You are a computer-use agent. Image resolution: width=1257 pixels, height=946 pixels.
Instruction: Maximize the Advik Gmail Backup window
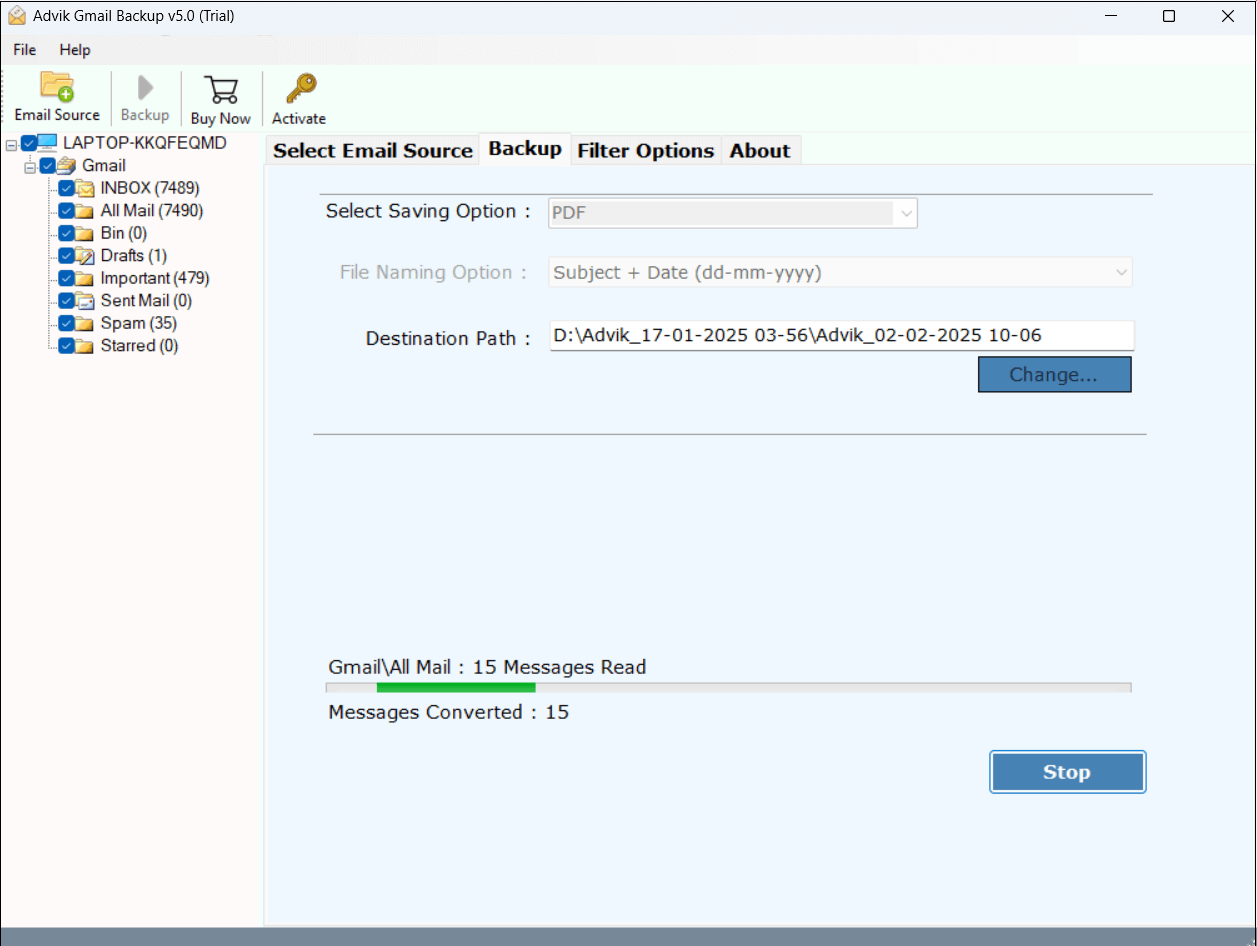(x=1169, y=16)
